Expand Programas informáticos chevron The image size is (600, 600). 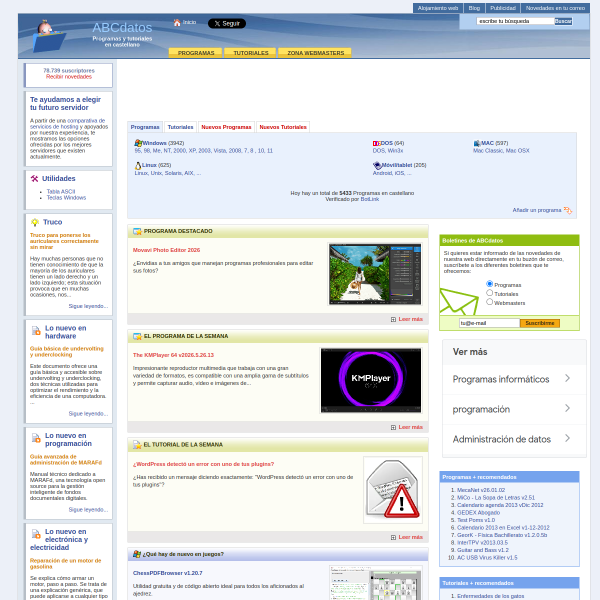(567, 378)
